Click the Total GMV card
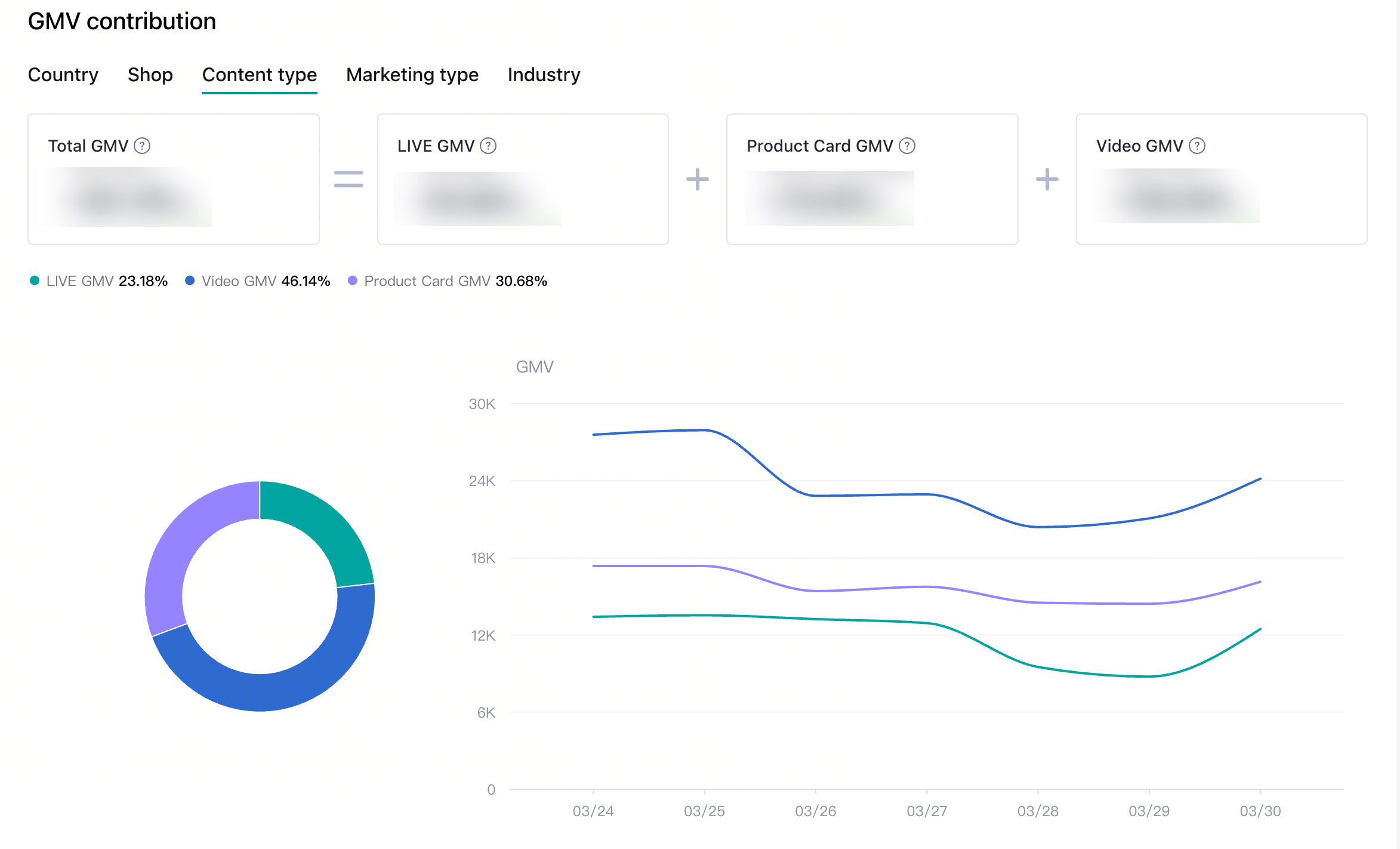Screen dimensions: 1400x849 pyautogui.click(x=174, y=179)
